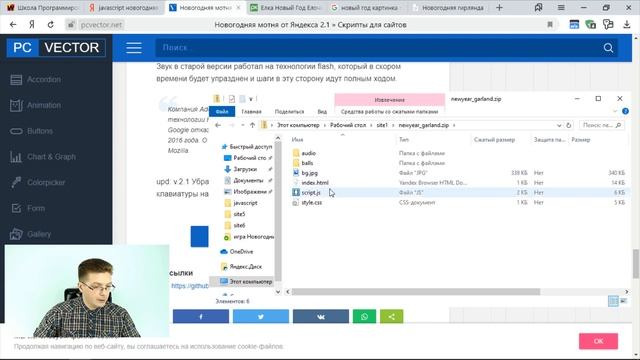This screenshot has width=640, height=360.
Task: Open the browser downloads arrow icon
Action: point(627,24)
